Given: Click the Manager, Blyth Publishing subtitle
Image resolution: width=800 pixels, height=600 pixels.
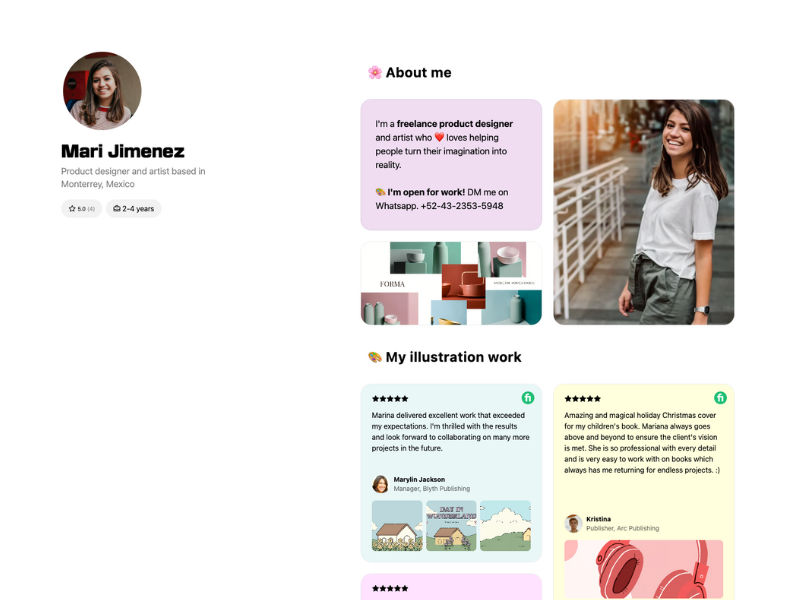Looking at the screenshot, I should click(x=432, y=489).
